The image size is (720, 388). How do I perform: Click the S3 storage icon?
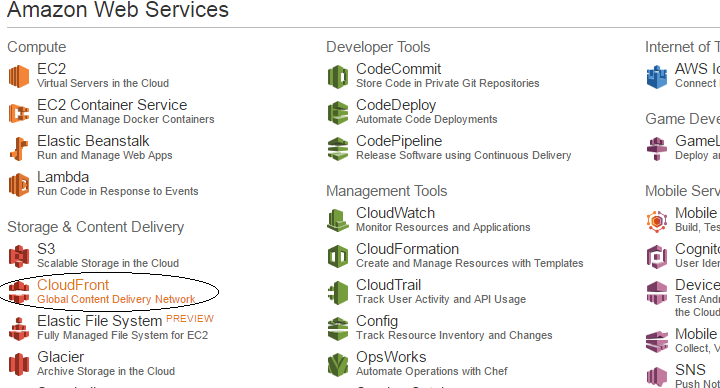[x=19, y=256]
